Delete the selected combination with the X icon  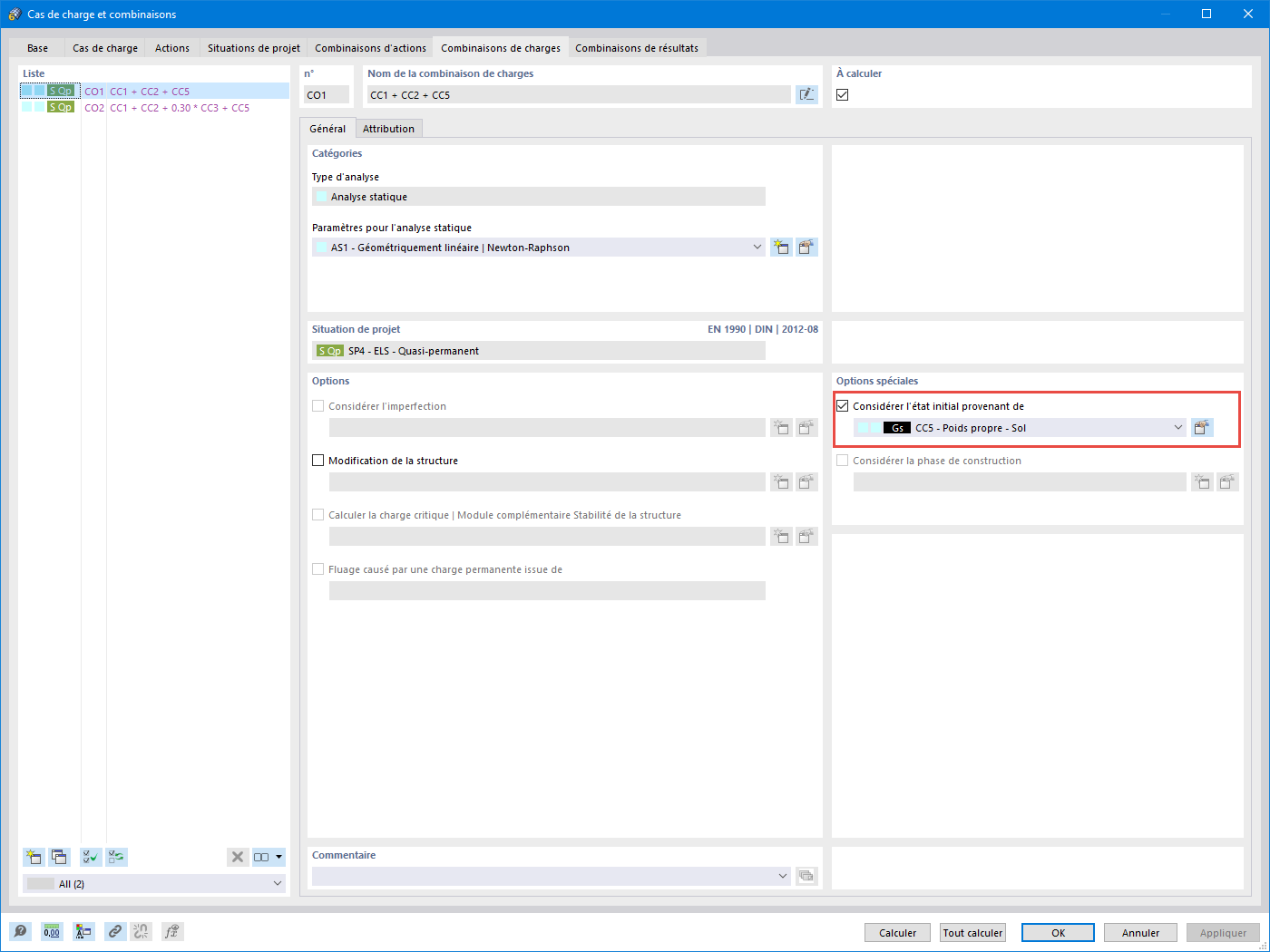[238, 857]
